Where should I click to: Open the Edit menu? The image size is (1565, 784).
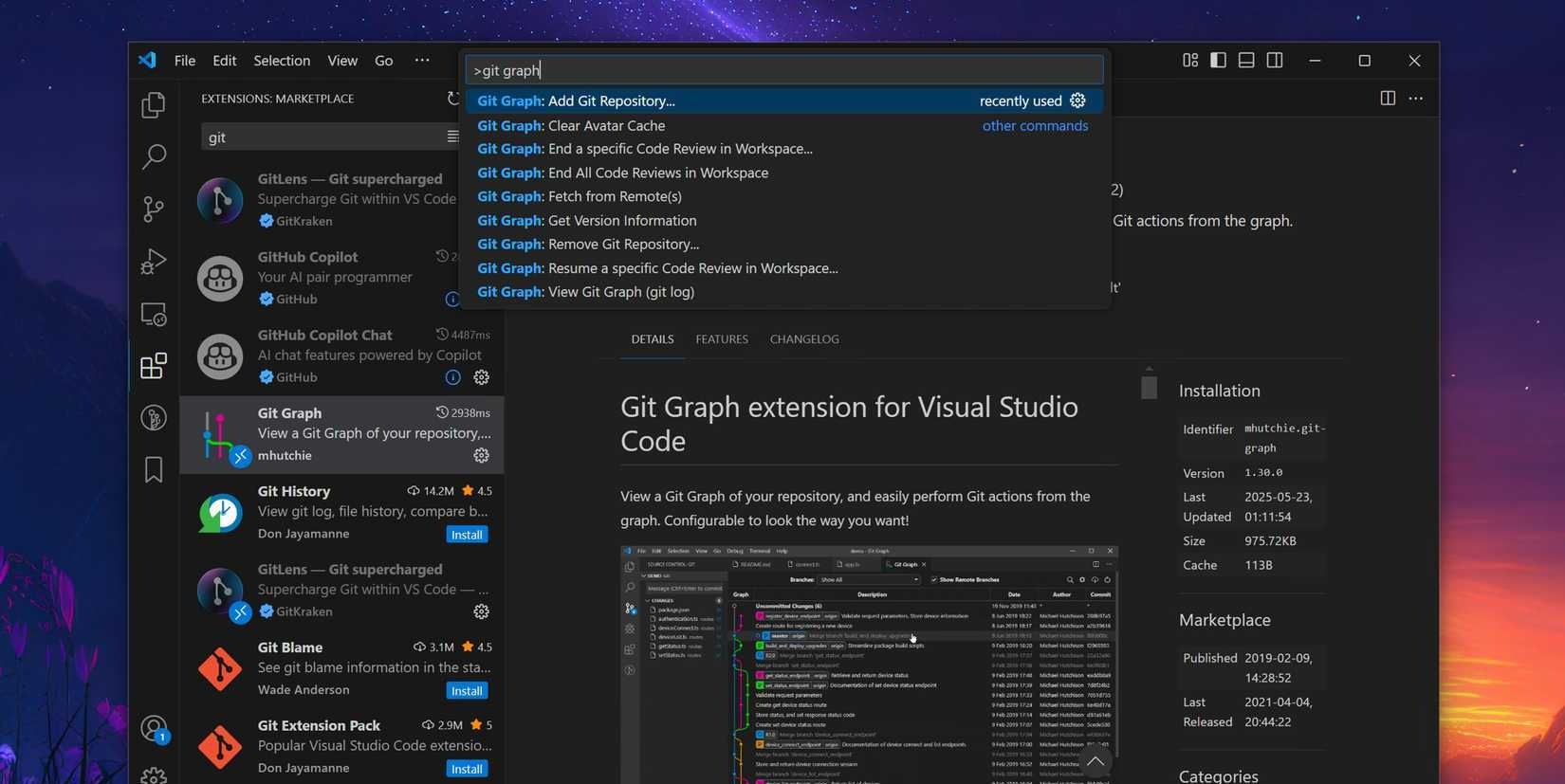coord(225,61)
